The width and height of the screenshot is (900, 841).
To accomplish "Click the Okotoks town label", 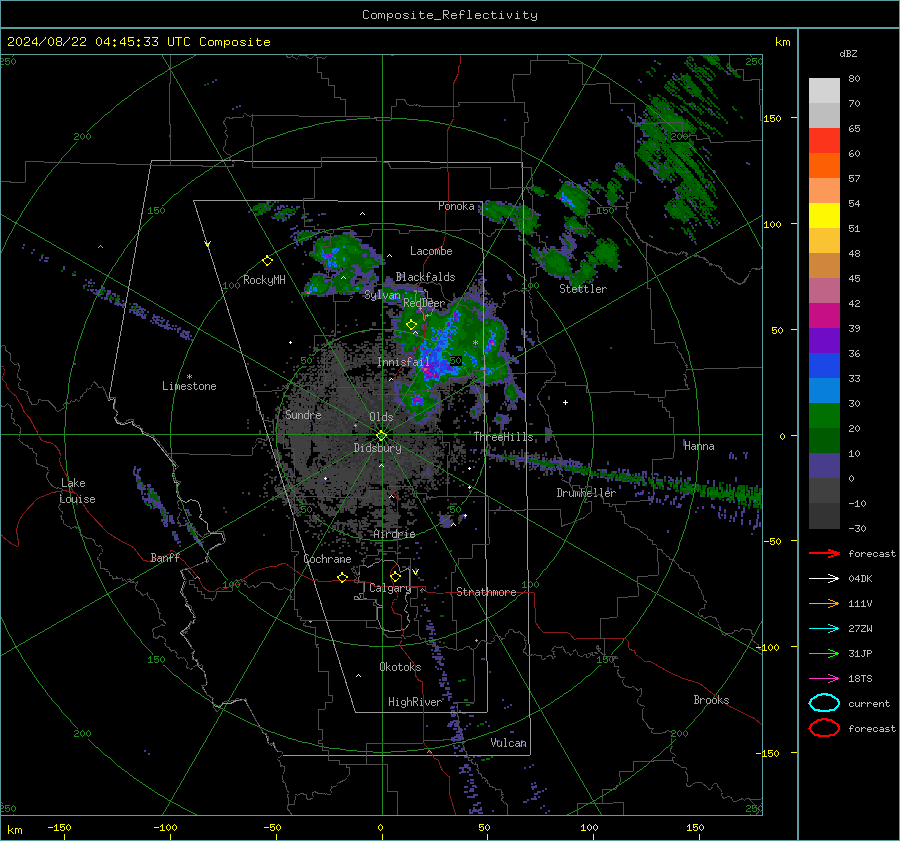I will click(400, 667).
